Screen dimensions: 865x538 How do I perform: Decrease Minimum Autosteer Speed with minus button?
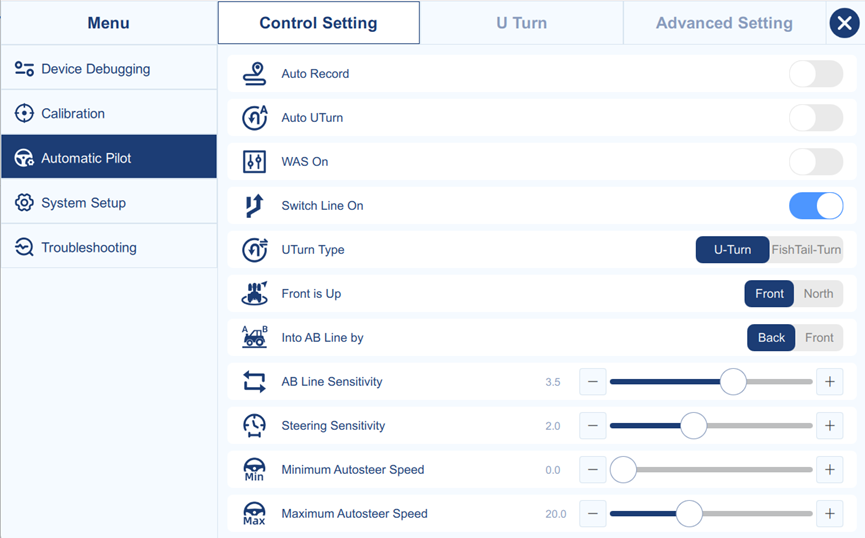(592, 470)
